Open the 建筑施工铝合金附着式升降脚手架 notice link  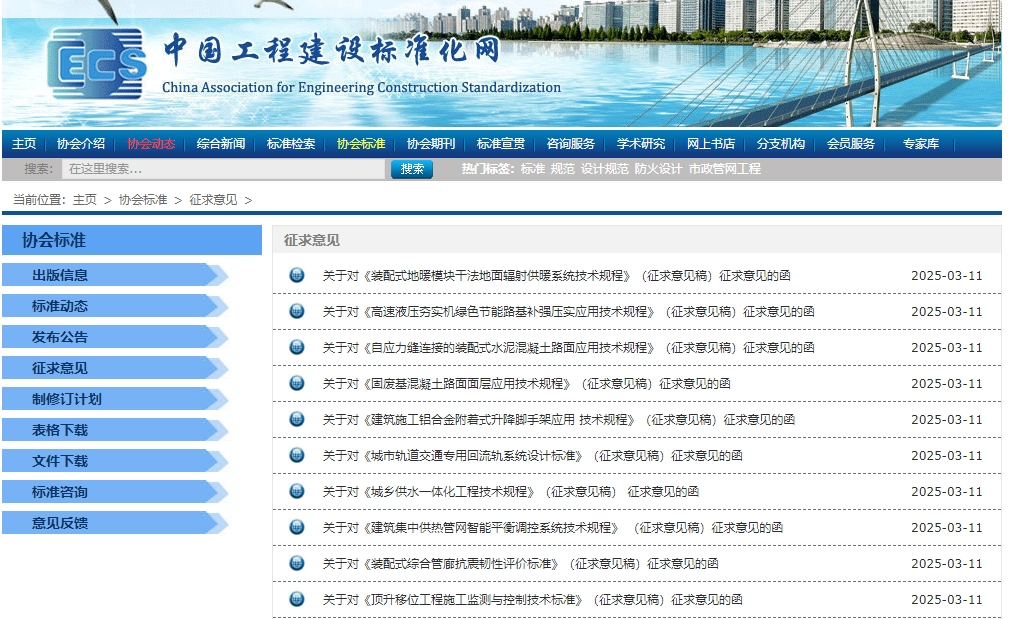(x=558, y=419)
